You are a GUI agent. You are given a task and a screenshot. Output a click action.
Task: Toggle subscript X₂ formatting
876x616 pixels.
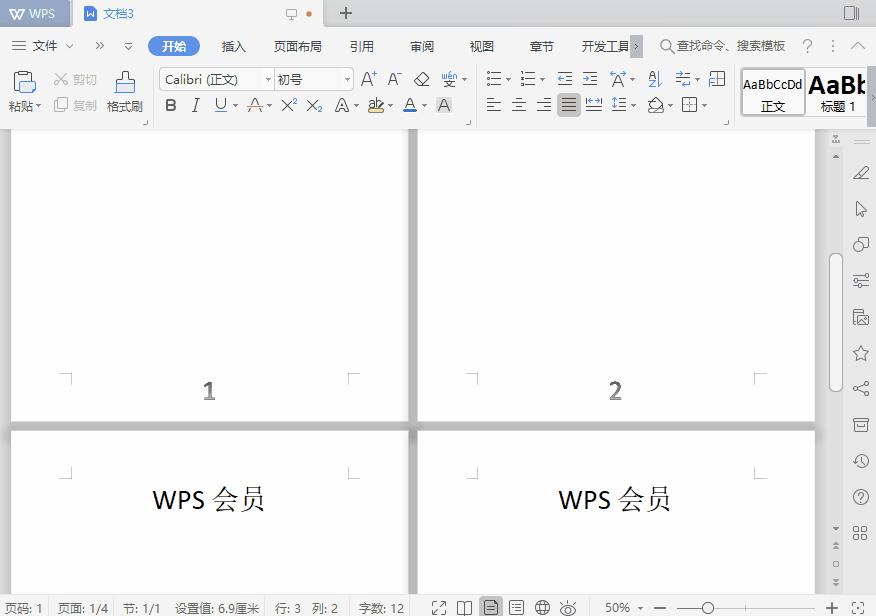[315, 105]
